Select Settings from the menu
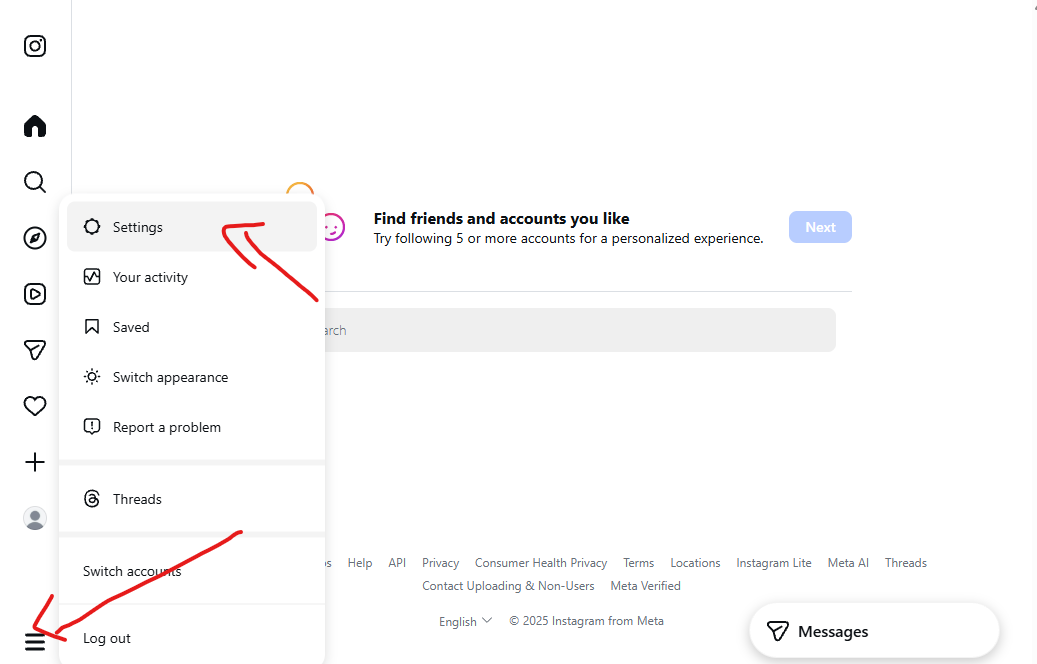This screenshot has width=1037, height=664. [x=192, y=227]
